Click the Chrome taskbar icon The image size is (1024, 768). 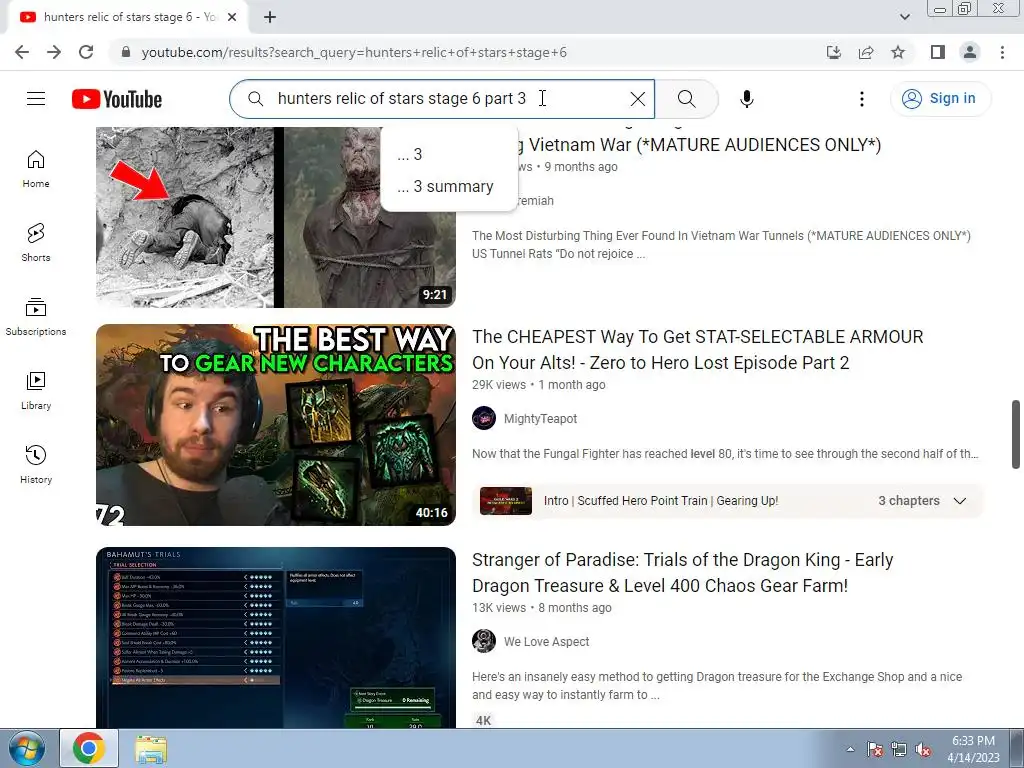coord(89,748)
